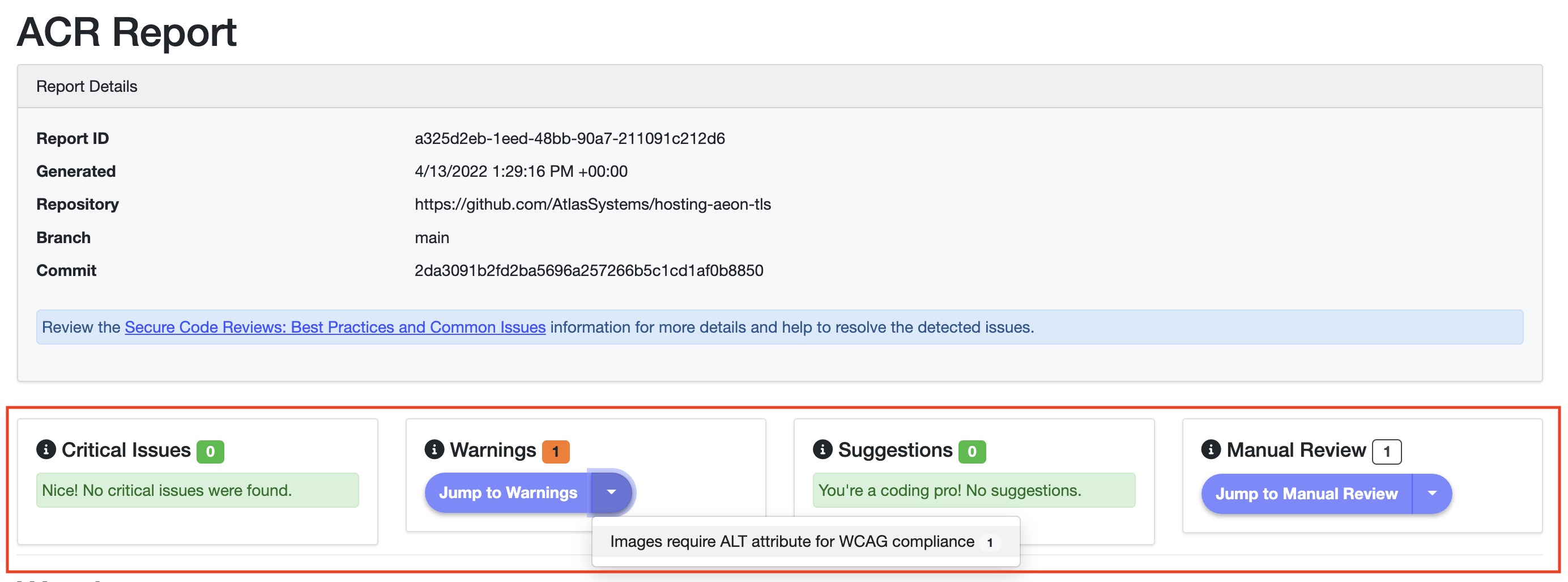Image resolution: width=1568 pixels, height=582 pixels.
Task: Open the Secure Code Reviews link
Action: pos(335,327)
